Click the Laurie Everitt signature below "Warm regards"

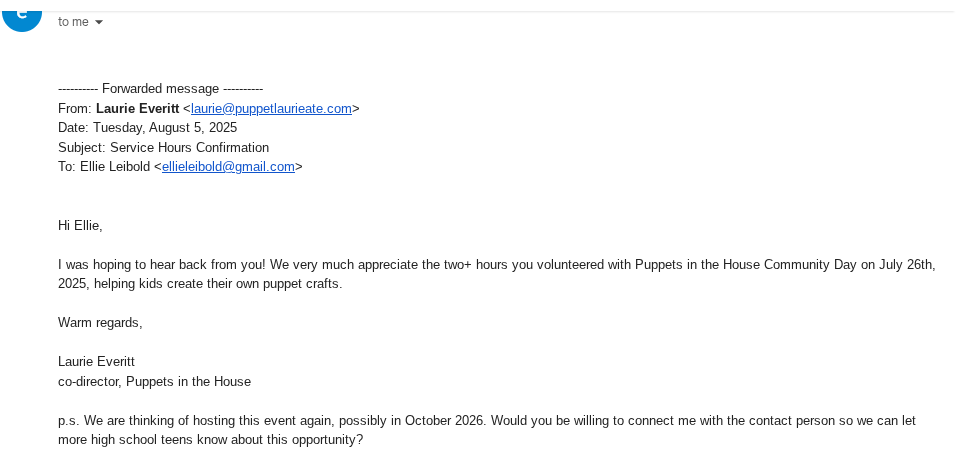(97, 362)
